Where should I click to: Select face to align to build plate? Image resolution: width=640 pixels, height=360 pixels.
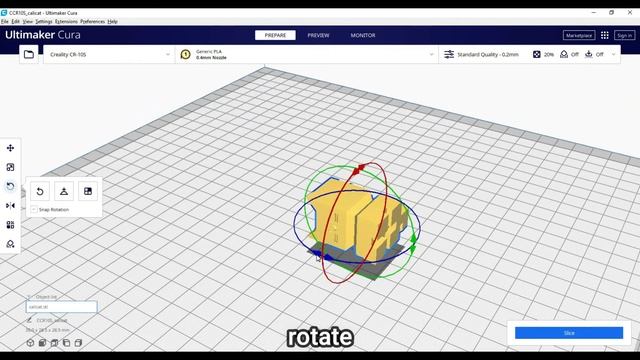[x=88, y=191]
